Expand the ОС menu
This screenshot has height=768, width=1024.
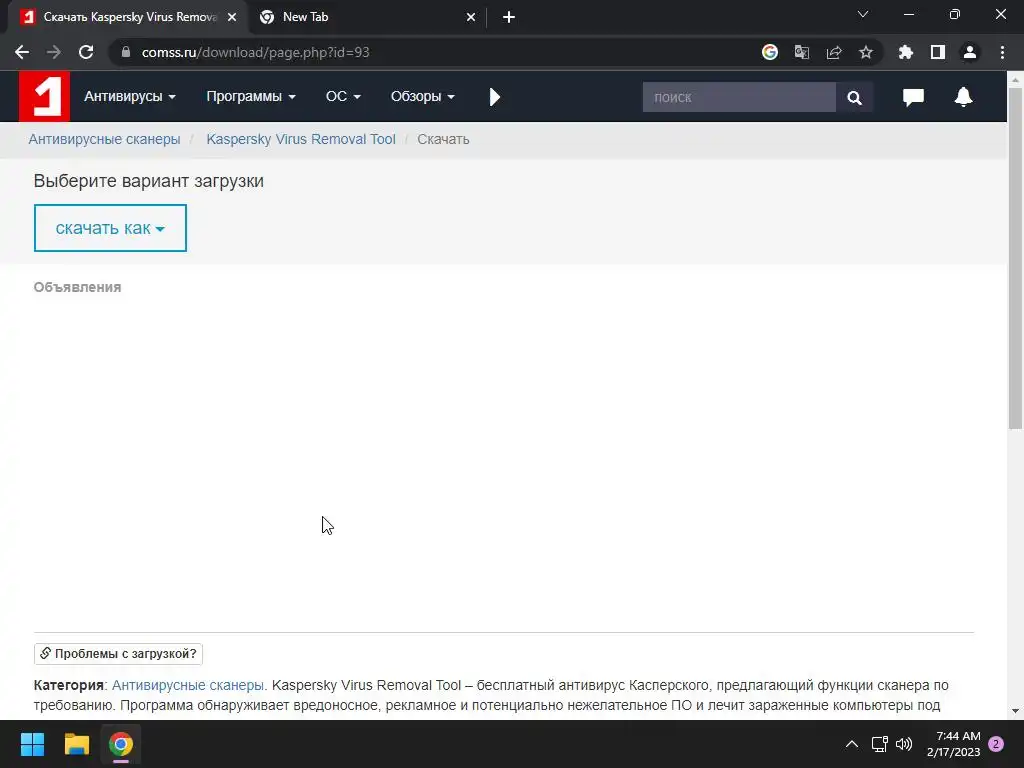click(343, 97)
